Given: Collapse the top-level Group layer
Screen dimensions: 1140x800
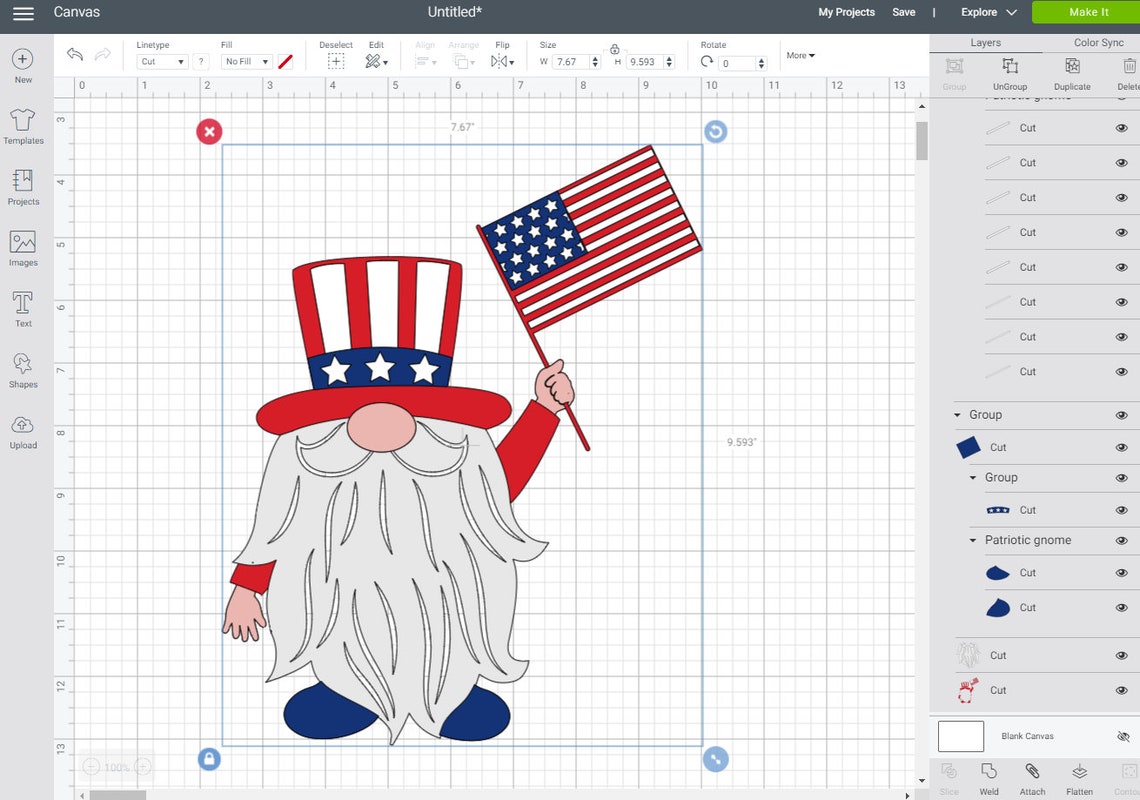Looking at the screenshot, I should (958, 415).
